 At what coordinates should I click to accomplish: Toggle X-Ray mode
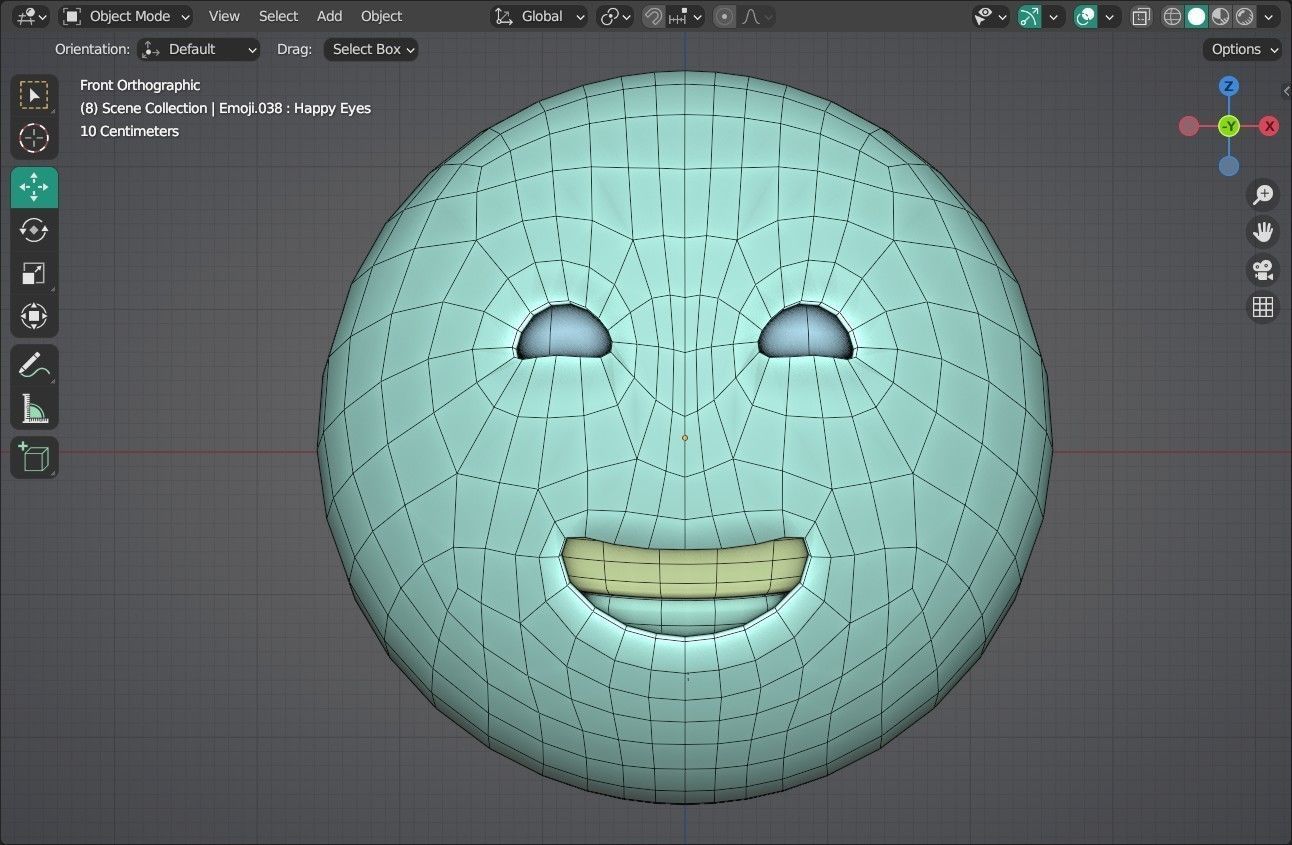(1141, 16)
